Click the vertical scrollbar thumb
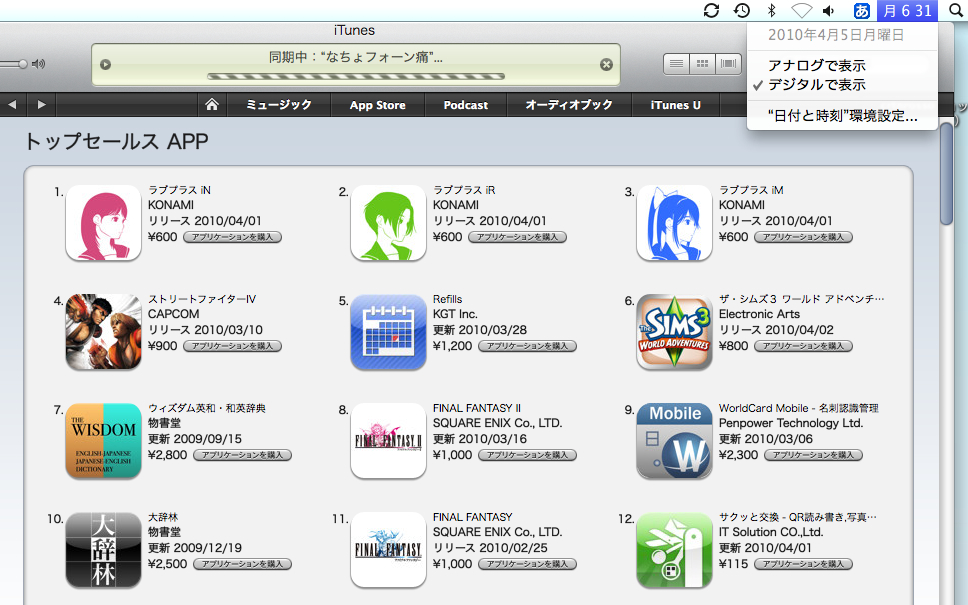Image resolution: width=968 pixels, height=605 pixels. coord(946,175)
